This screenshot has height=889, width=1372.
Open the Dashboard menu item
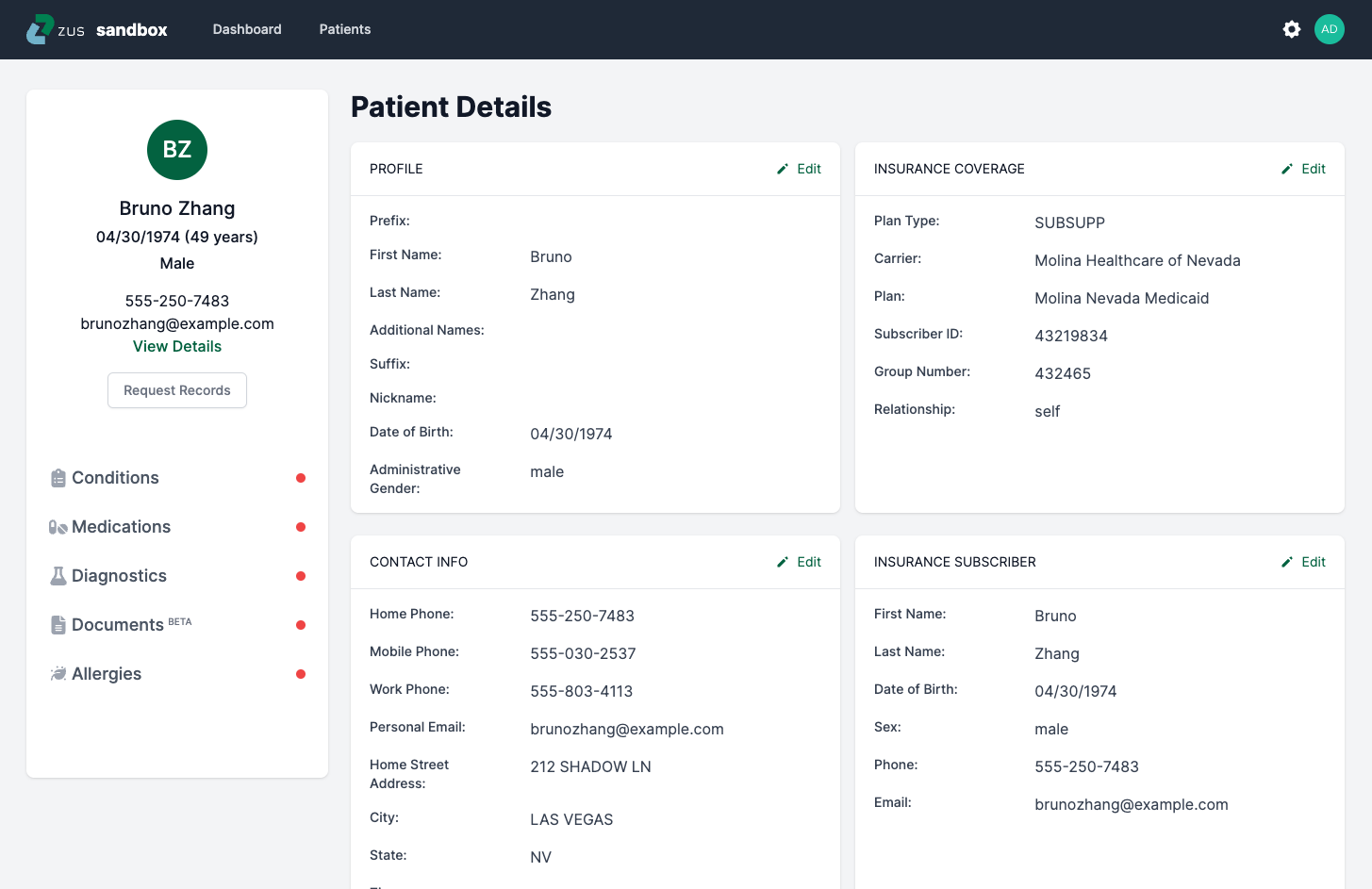(x=247, y=29)
